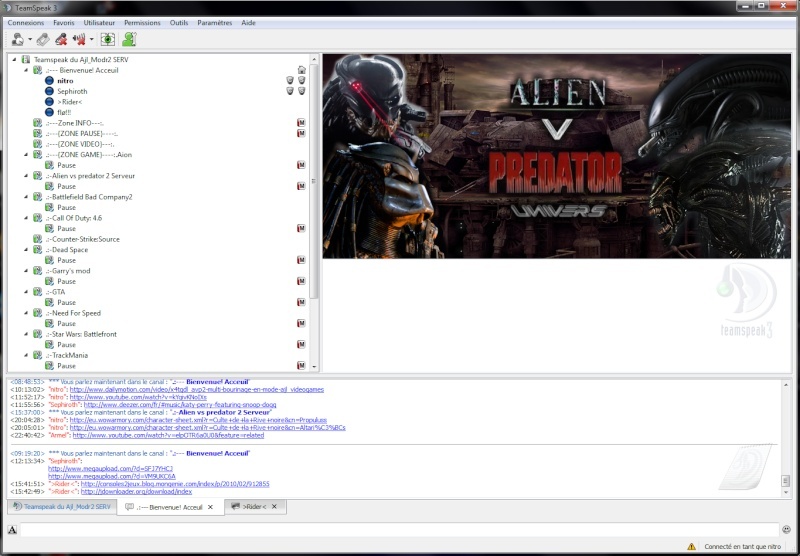The image size is (800, 556).
Task: Collapse Alien vs predator 2 Serveur channel
Action: [26, 176]
